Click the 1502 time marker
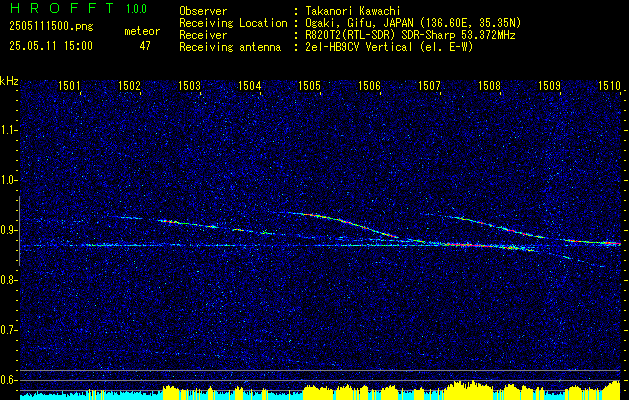629x400 pixels. (130, 85)
